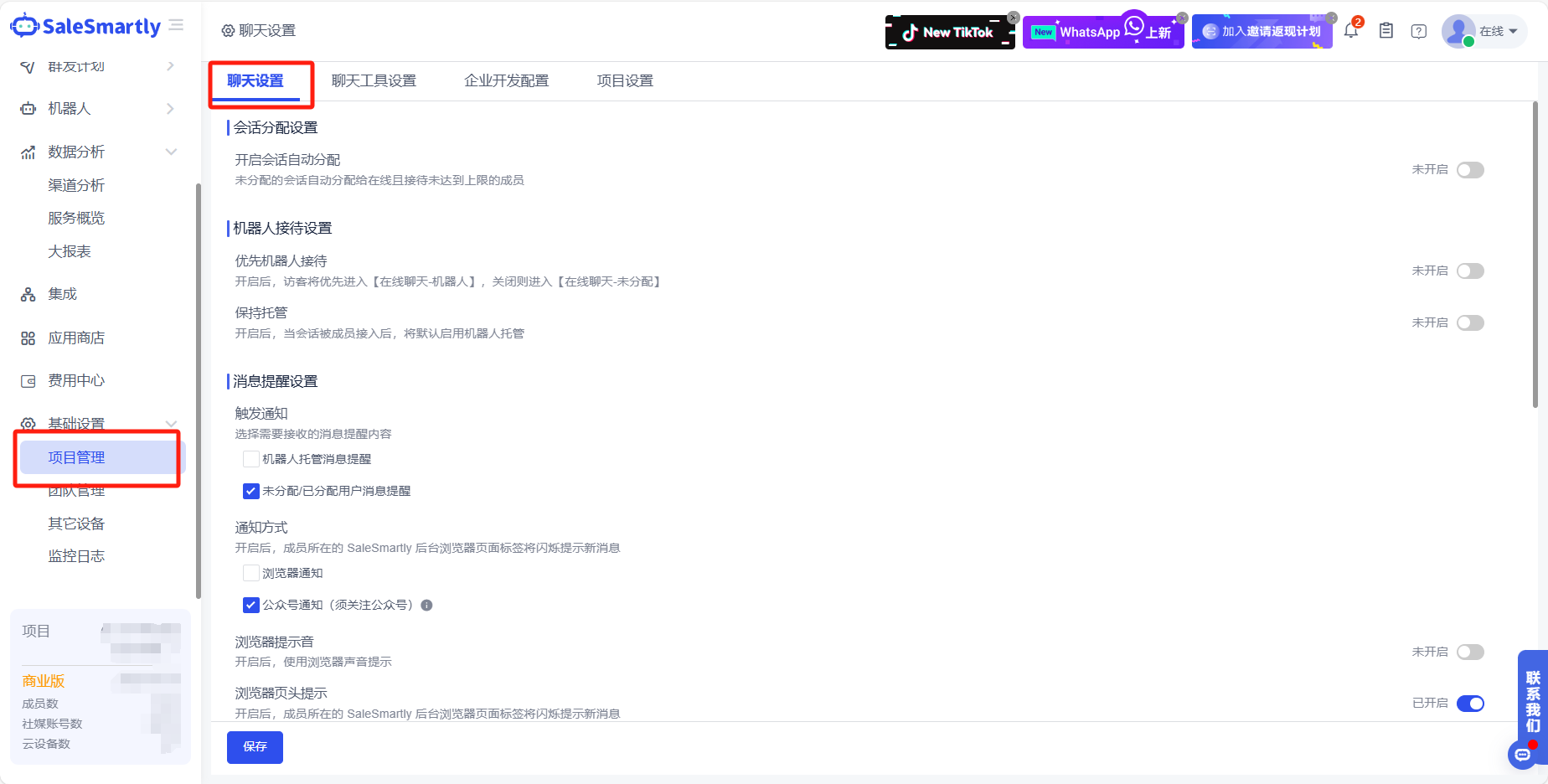Open the notifications bell with badge
Screen dimensions: 1548x784
(x=1350, y=29)
